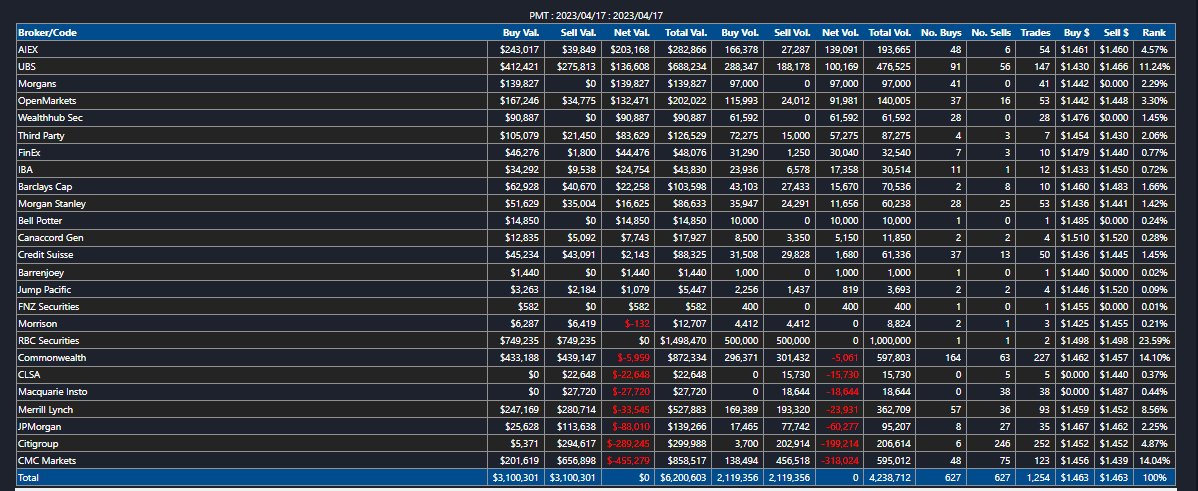This screenshot has width=1198, height=491.
Task: Click UBS net value $136,608
Action: tap(630, 67)
